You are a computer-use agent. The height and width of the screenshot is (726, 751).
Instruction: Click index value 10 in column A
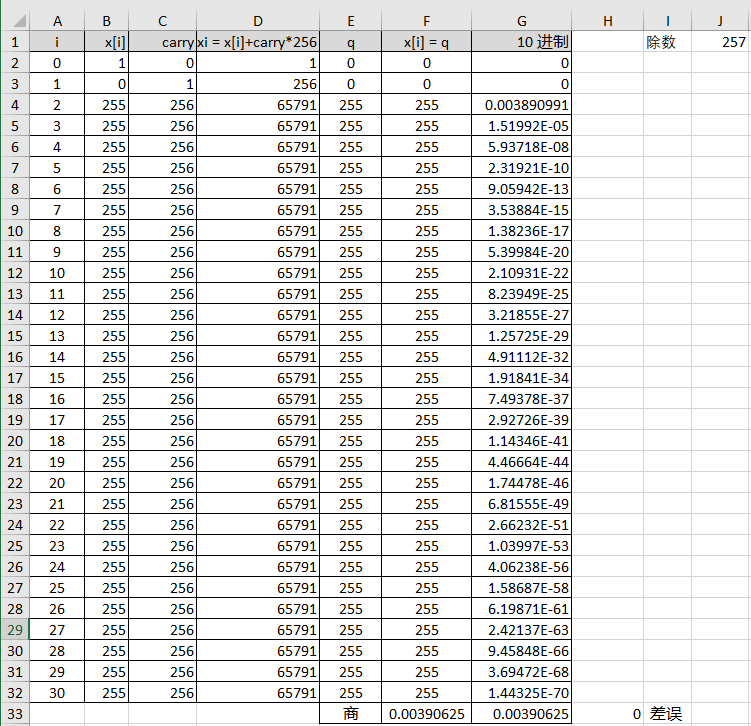[x=57, y=273]
